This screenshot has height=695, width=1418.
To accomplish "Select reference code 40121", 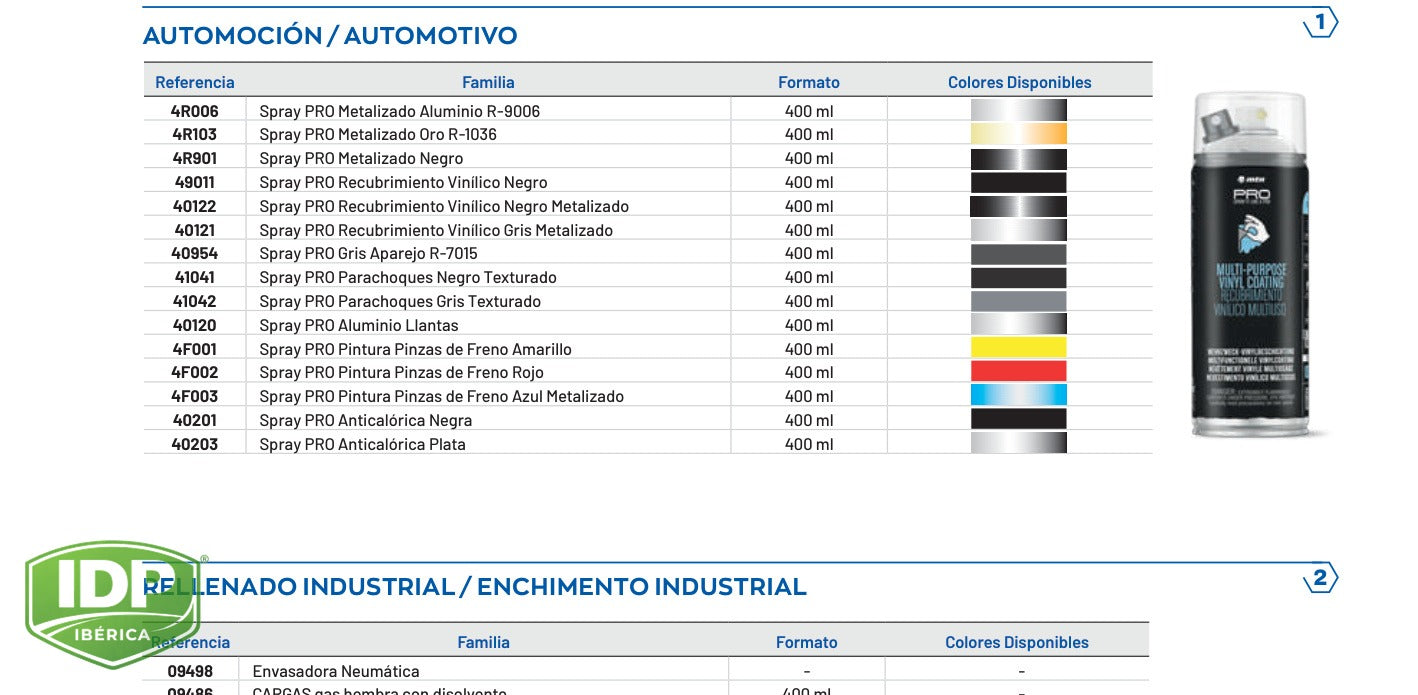I will (195, 230).
